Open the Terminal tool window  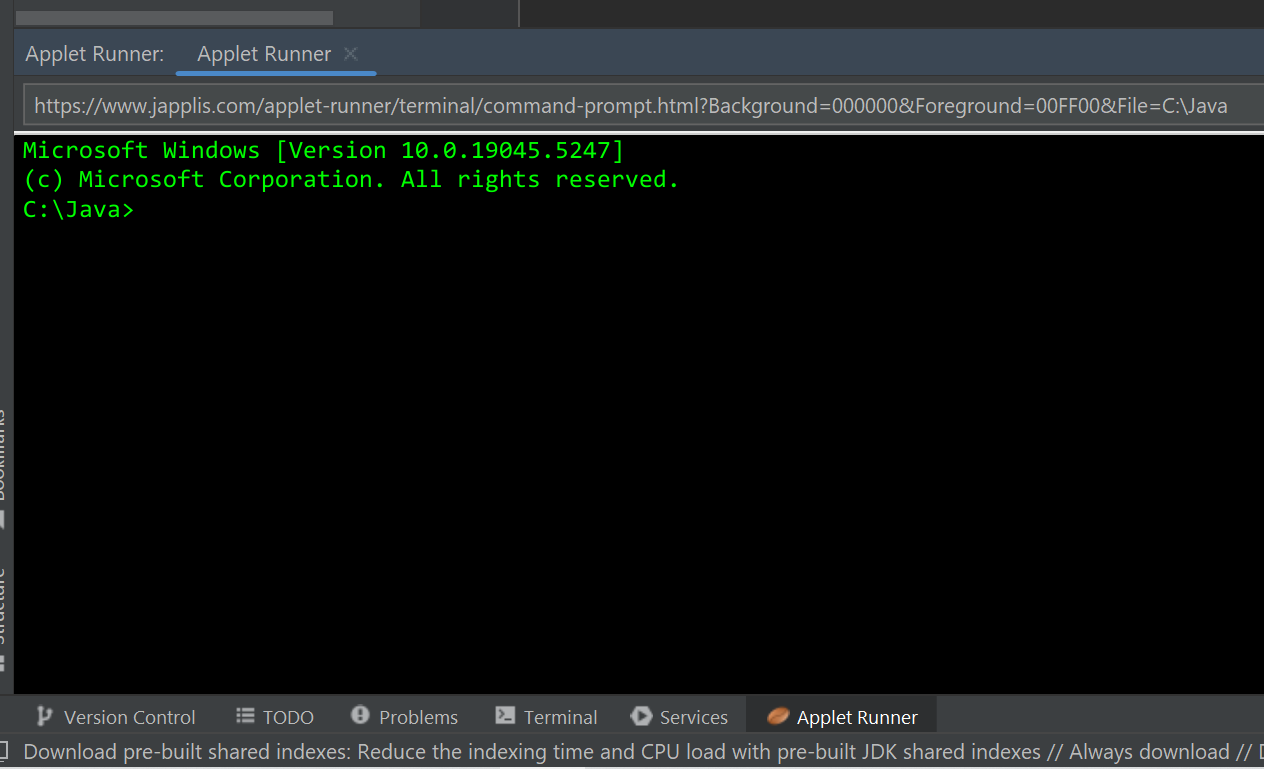(x=547, y=717)
